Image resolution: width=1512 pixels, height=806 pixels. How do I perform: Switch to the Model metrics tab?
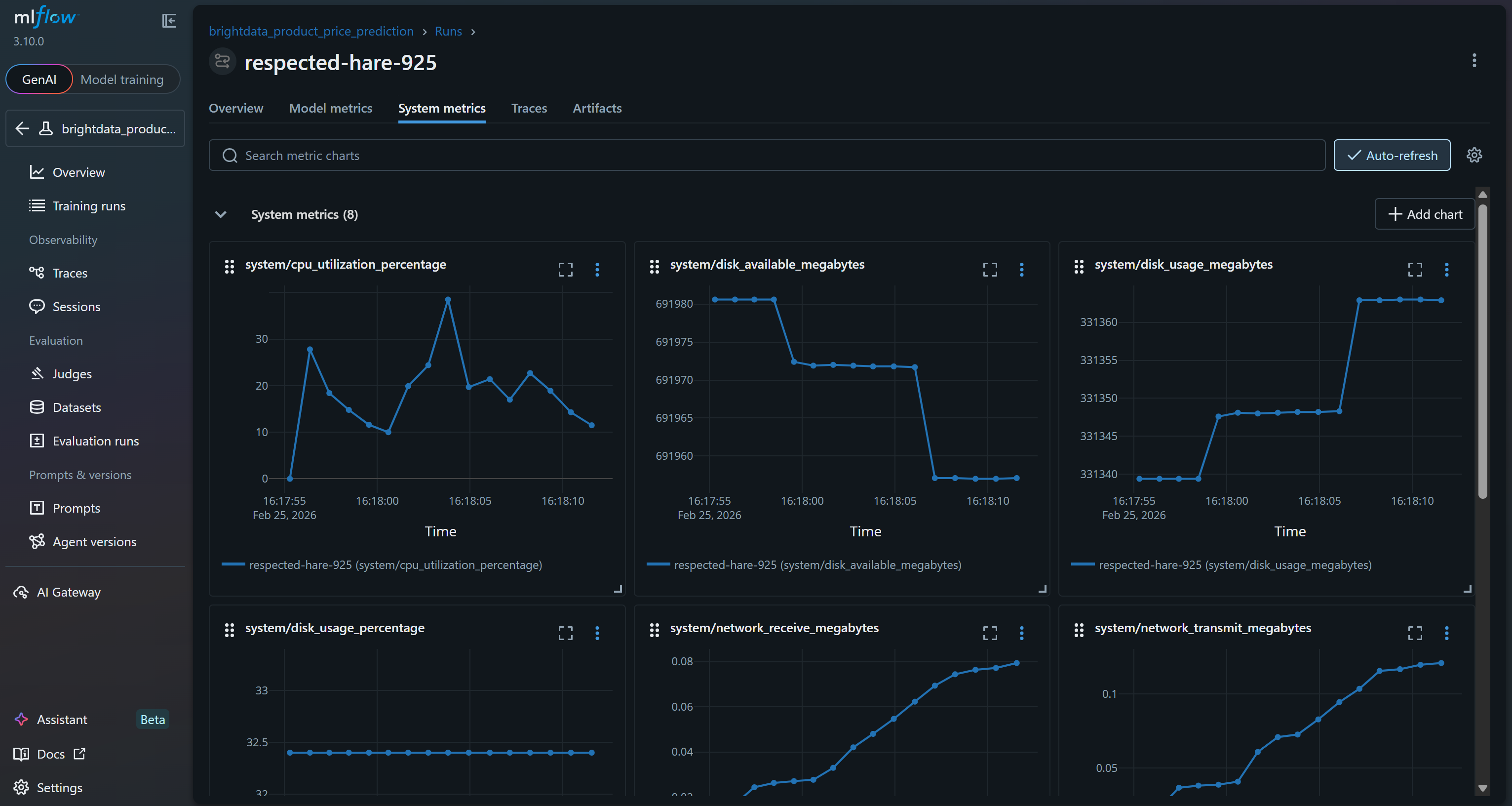pos(330,108)
